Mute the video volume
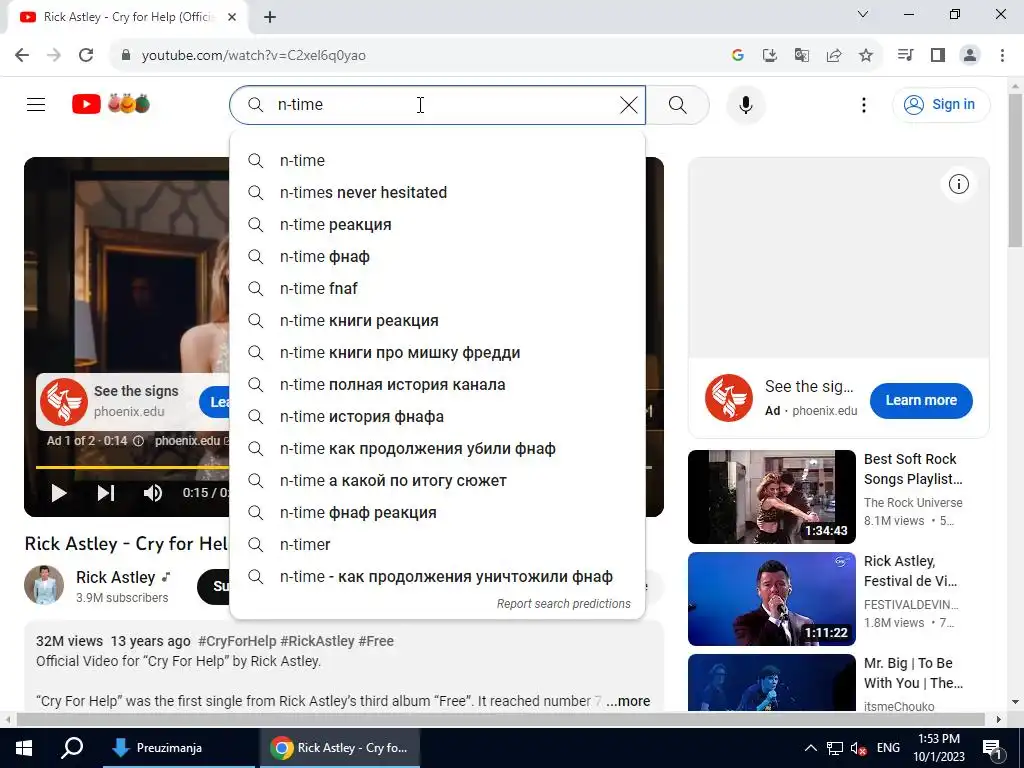 (153, 493)
